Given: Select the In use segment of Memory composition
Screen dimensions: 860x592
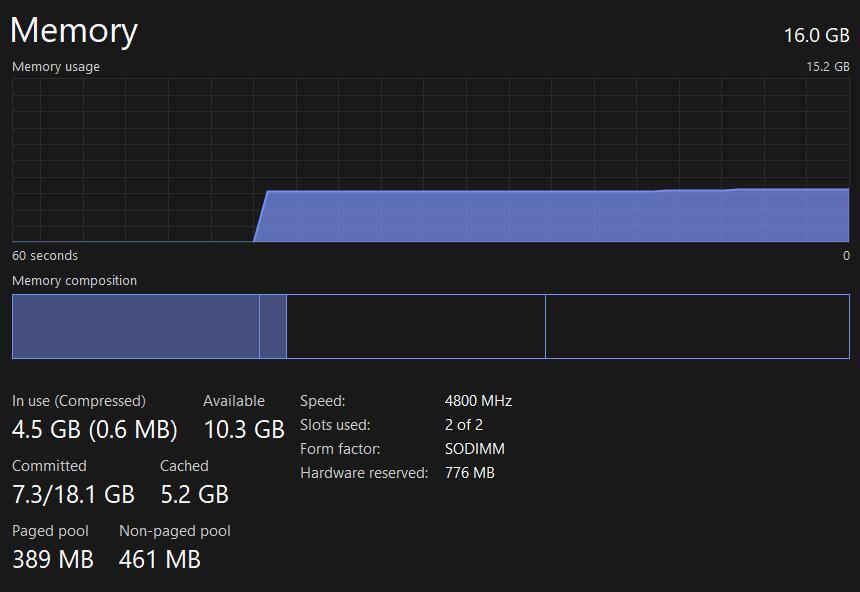Looking at the screenshot, I should tap(135, 326).
